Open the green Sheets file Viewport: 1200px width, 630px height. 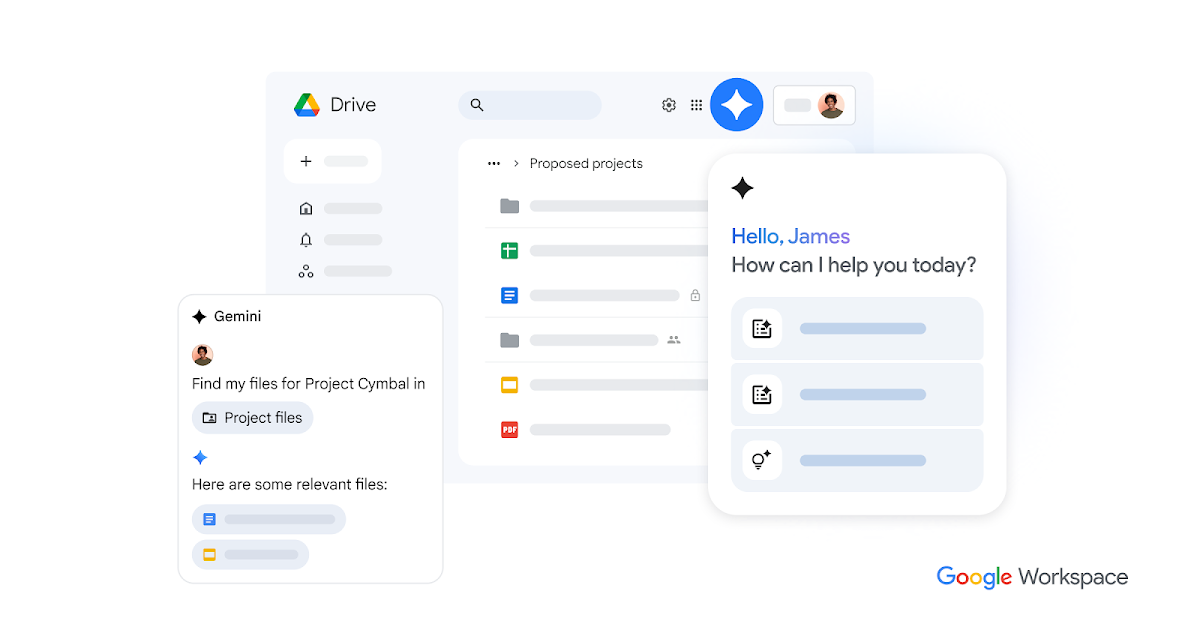(509, 250)
